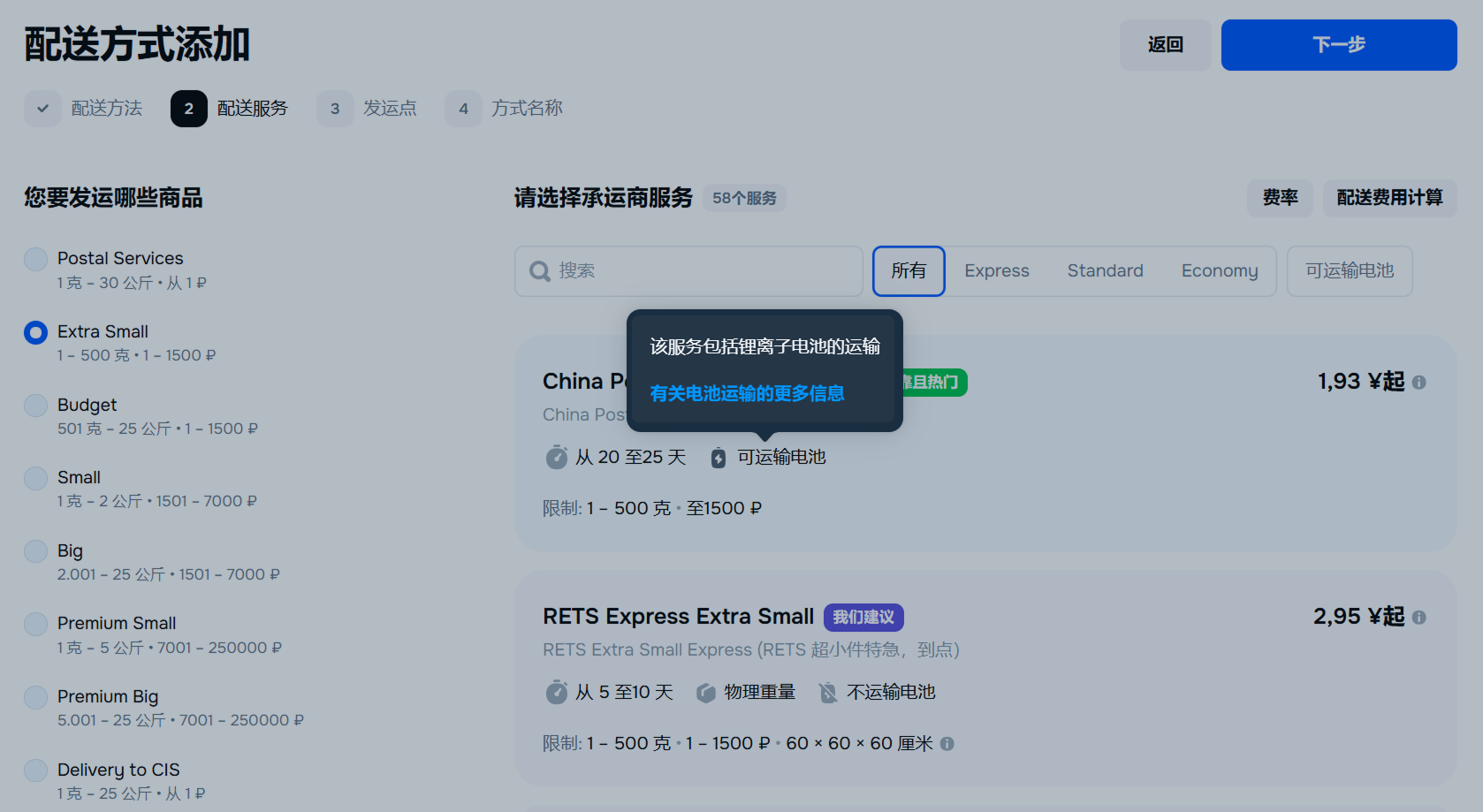The image size is (1483, 812).
Task: Filter services by Standard tab
Action: 1105,271
